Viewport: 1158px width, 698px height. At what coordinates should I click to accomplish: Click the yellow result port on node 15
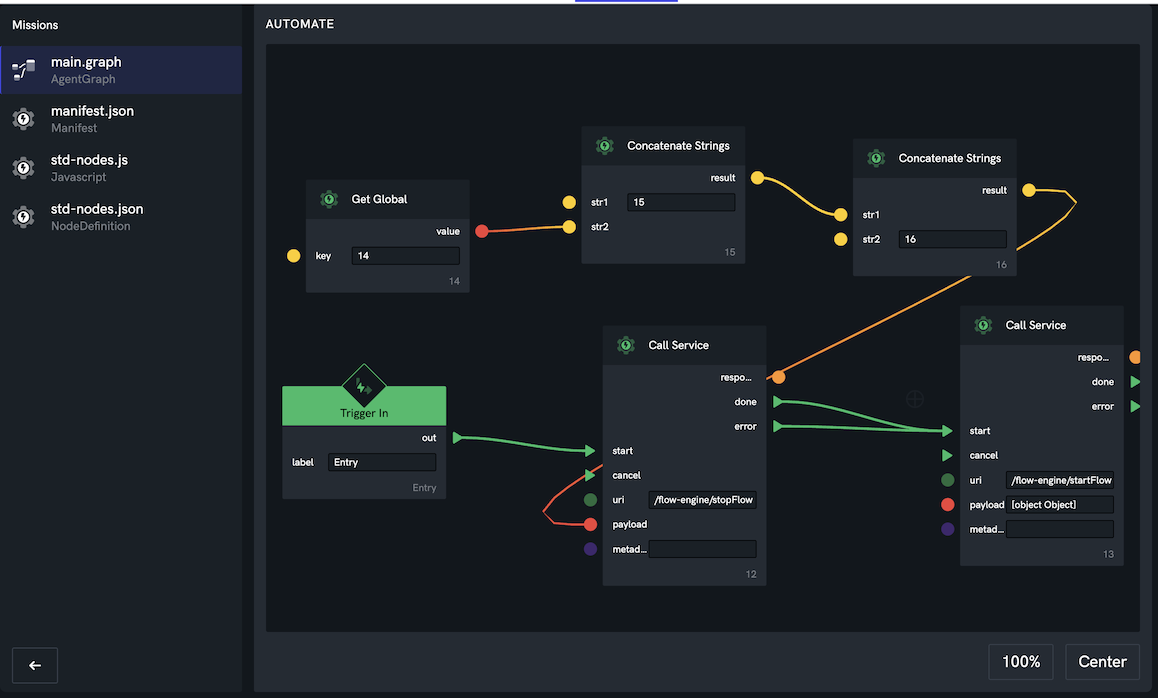pyautogui.click(x=757, y=178)
